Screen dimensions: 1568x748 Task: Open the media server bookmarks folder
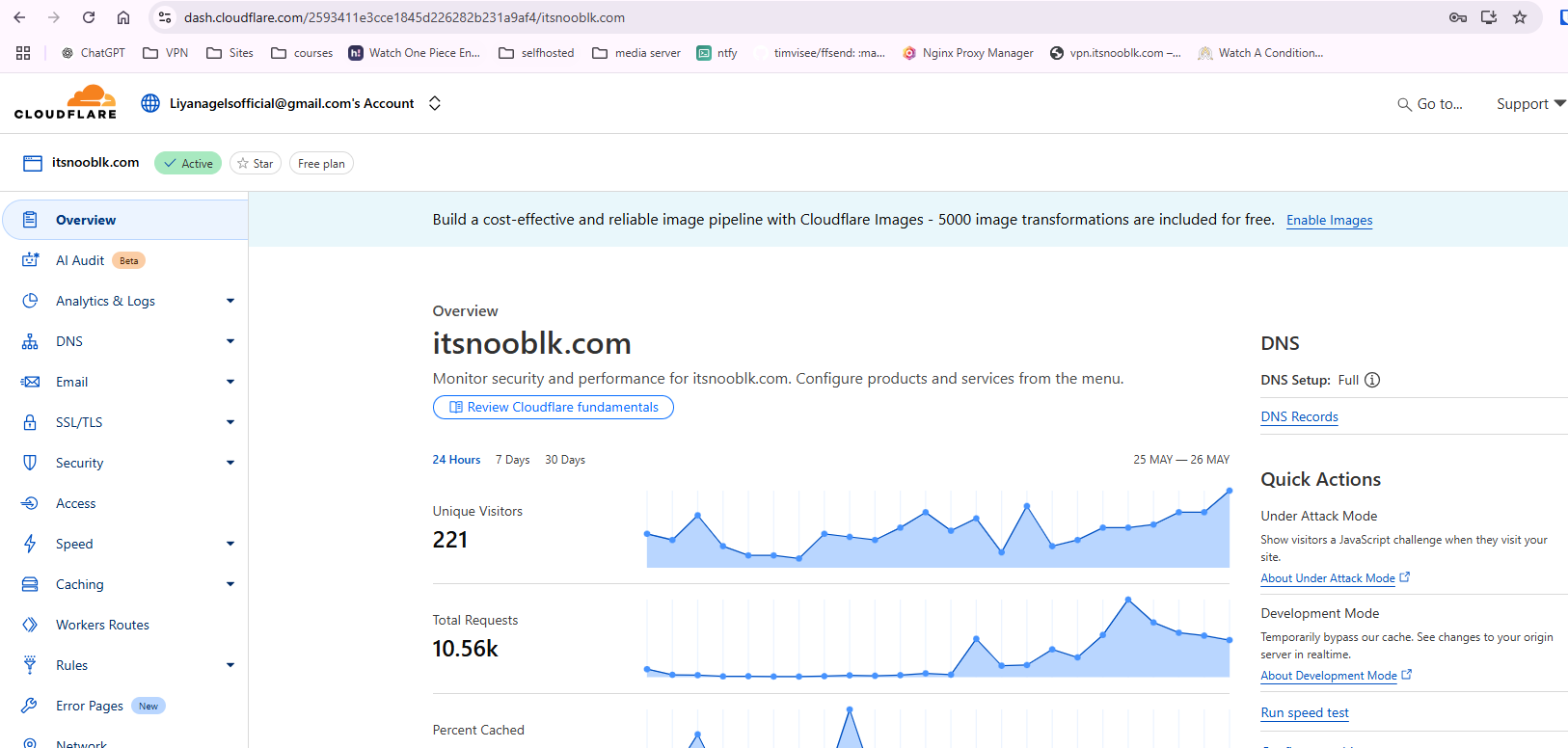(x=636, y=53)
